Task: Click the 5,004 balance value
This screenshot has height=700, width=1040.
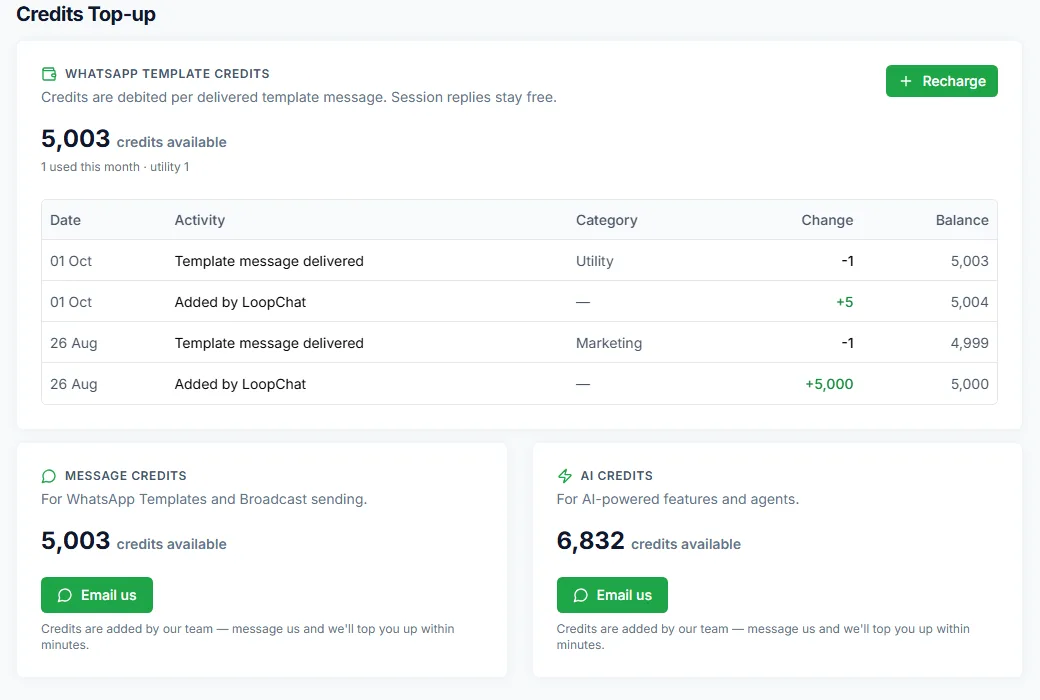Action: coord(969,302)
